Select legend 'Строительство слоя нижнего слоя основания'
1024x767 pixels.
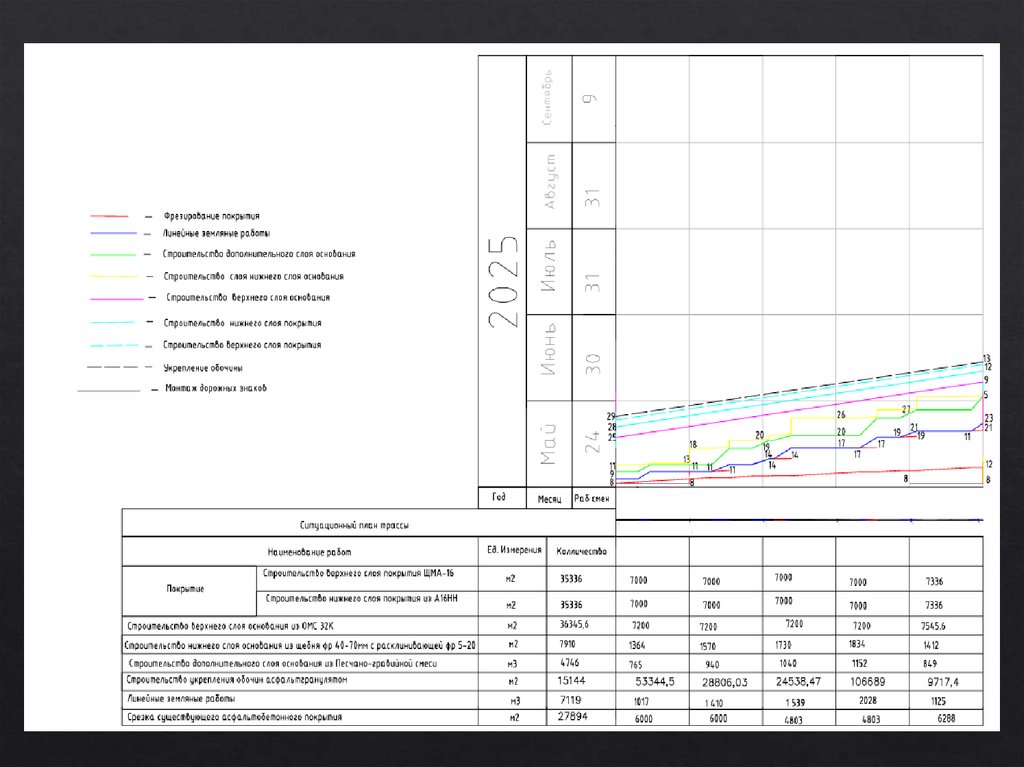(x=254, y=276)
